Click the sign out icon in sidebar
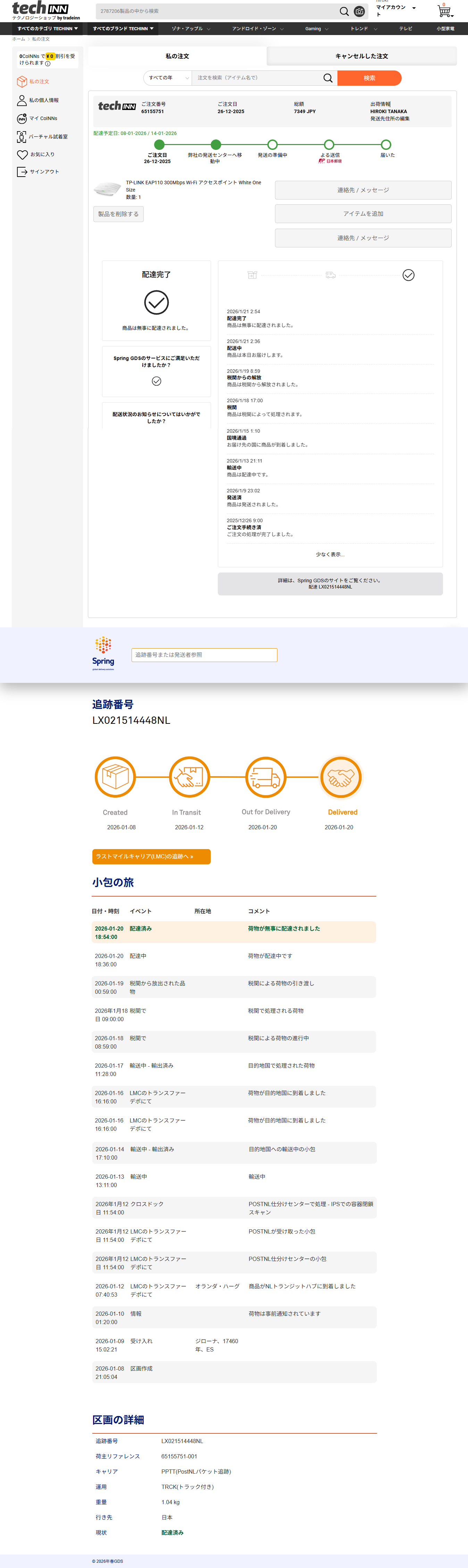This screenshot has width=468, height=1568. pyautogui.click(x=22, y=172)
